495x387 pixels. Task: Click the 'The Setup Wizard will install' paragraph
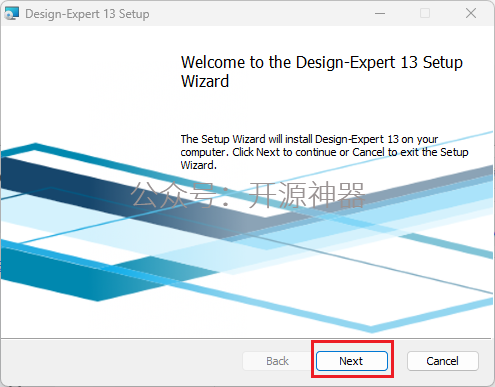tap(324, 152)
